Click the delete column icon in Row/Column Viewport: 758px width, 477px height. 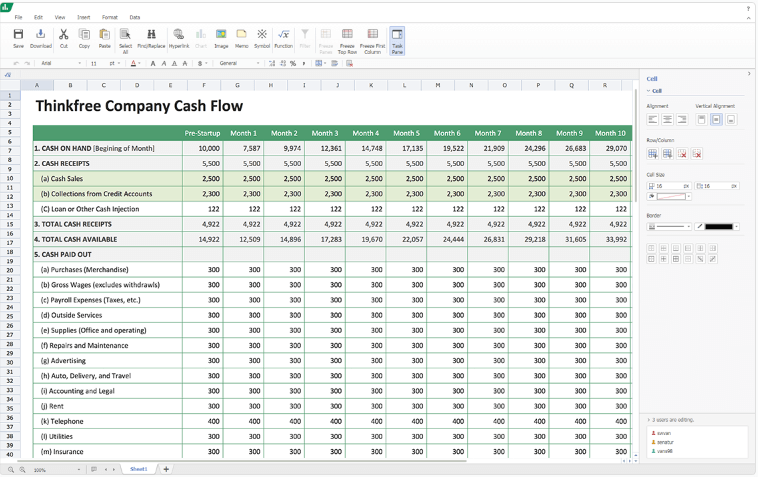(697, 154)
